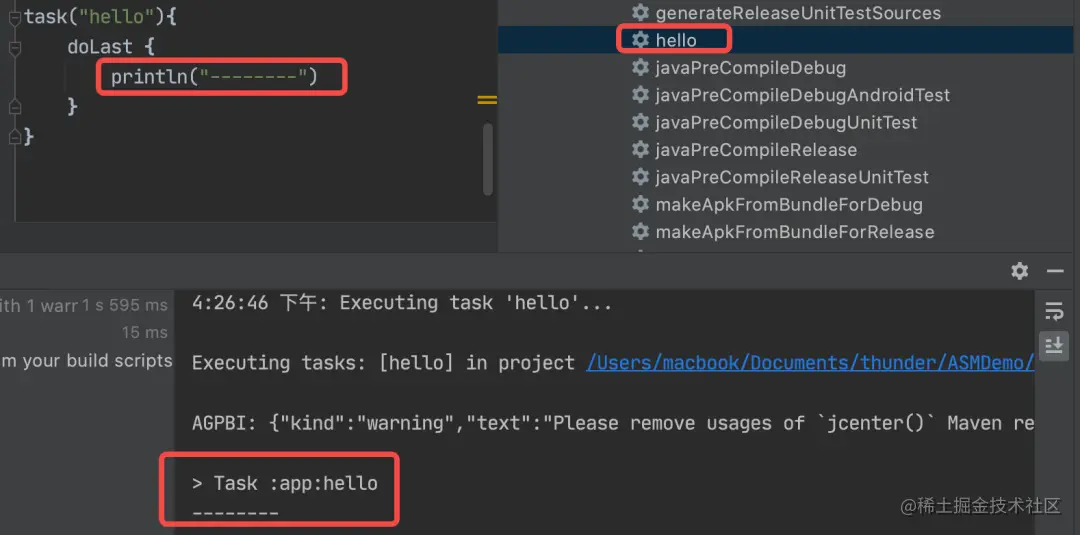Select javaPreCompileRelease task
Screen dimensions: 1080x535
click(756, 150)
